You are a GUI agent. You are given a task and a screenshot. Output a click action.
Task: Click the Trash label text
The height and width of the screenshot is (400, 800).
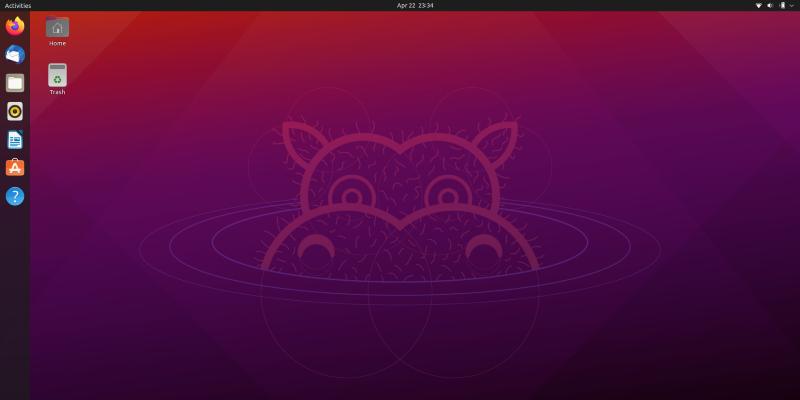[57, 92]
